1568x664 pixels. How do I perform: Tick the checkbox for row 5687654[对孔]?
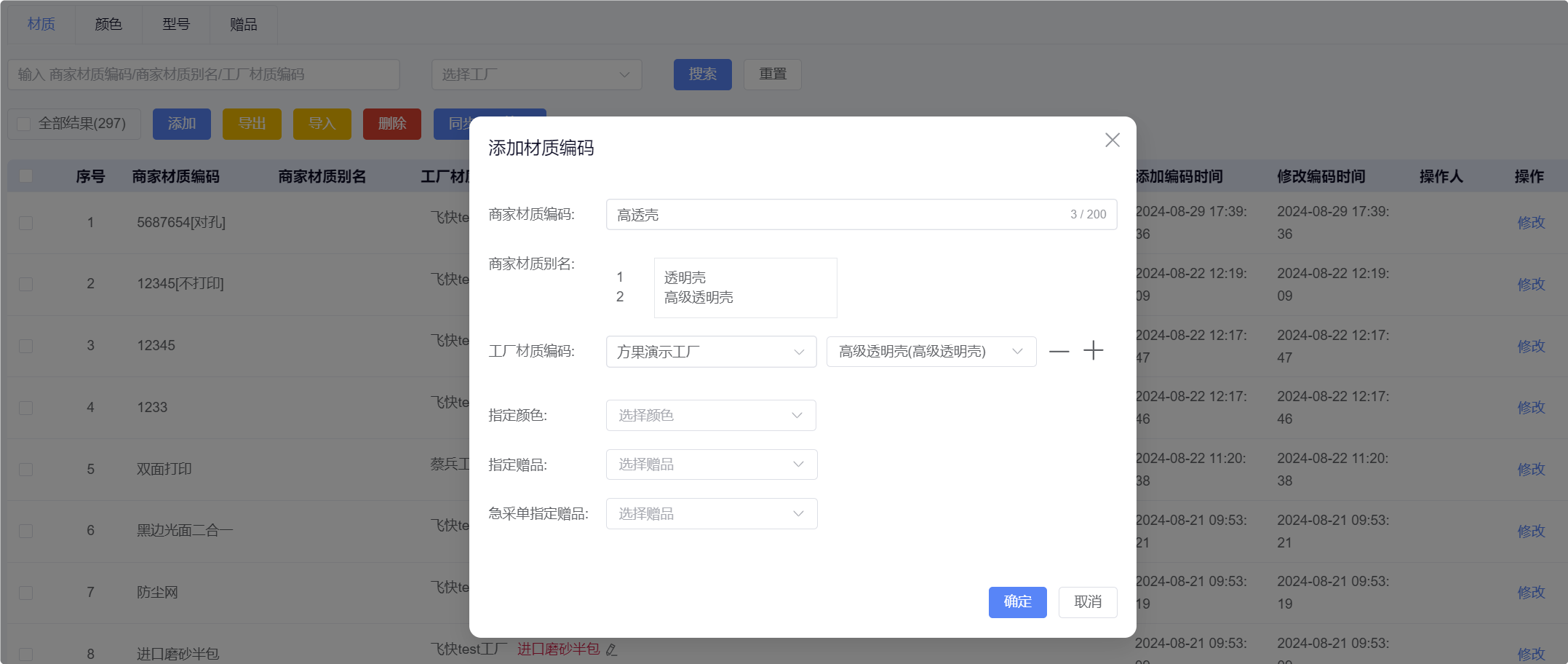pyautogui.click(x=26, y=223)
